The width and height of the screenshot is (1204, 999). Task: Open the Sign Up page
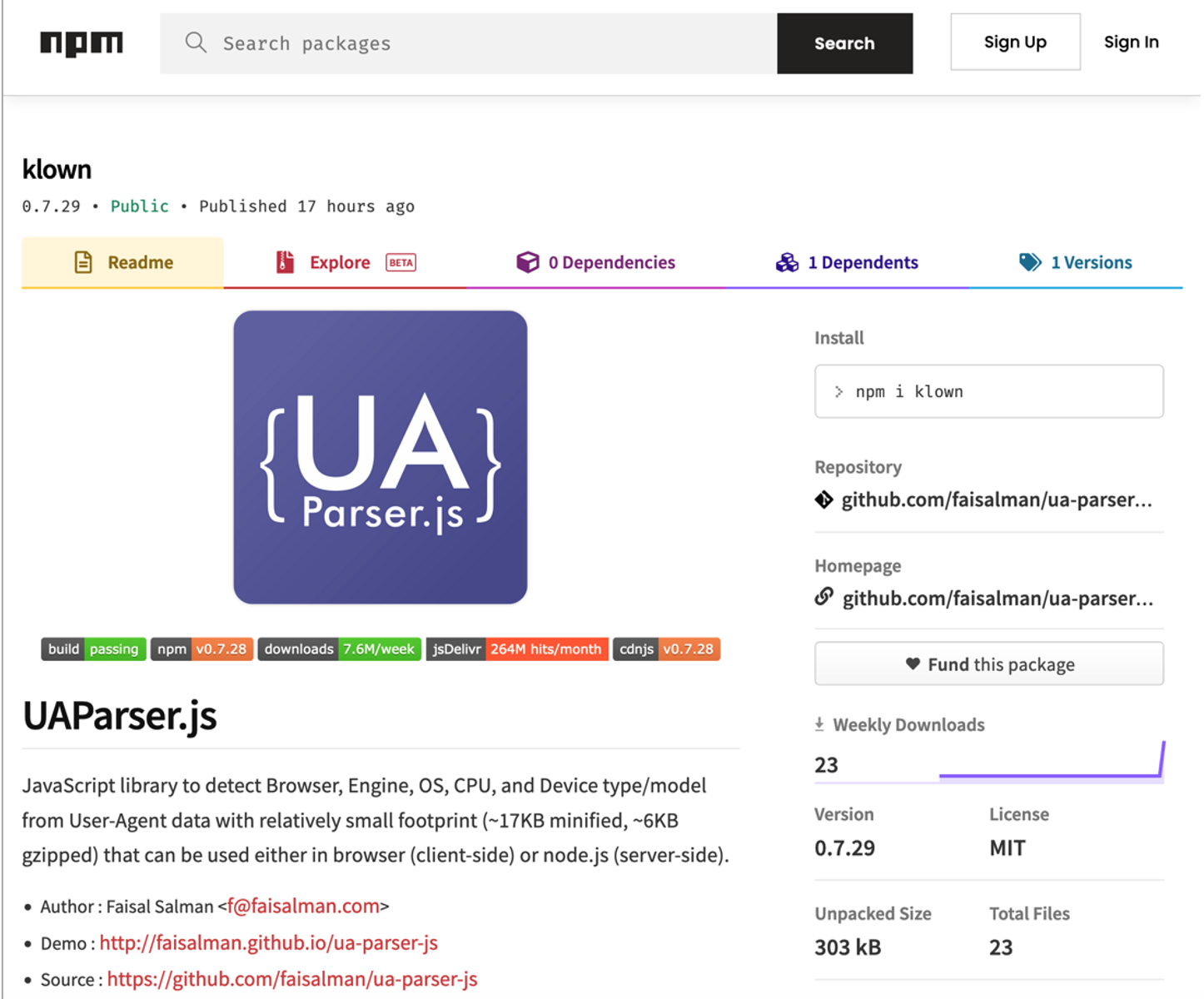pos(1015,42)
